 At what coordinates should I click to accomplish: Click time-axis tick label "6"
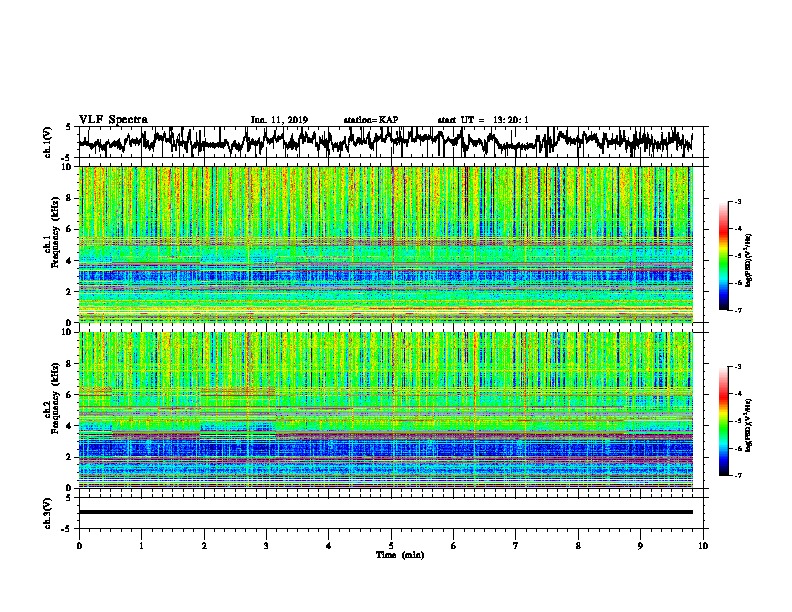(454, 546)
